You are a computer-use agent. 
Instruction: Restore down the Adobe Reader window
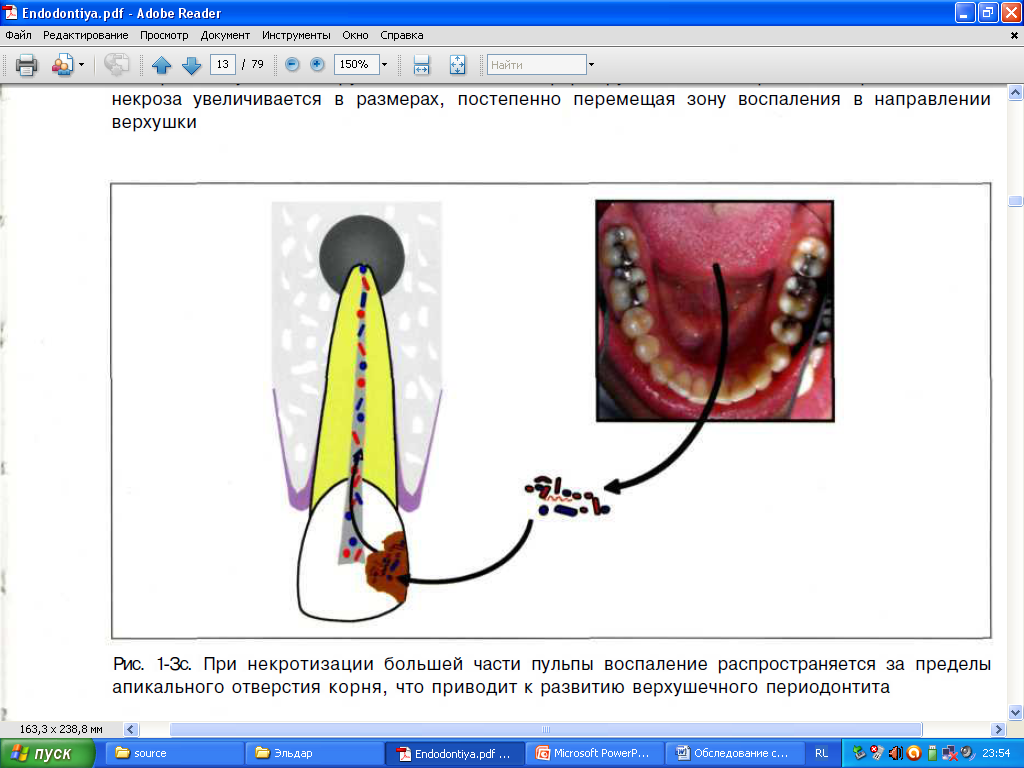coord(988,13)
